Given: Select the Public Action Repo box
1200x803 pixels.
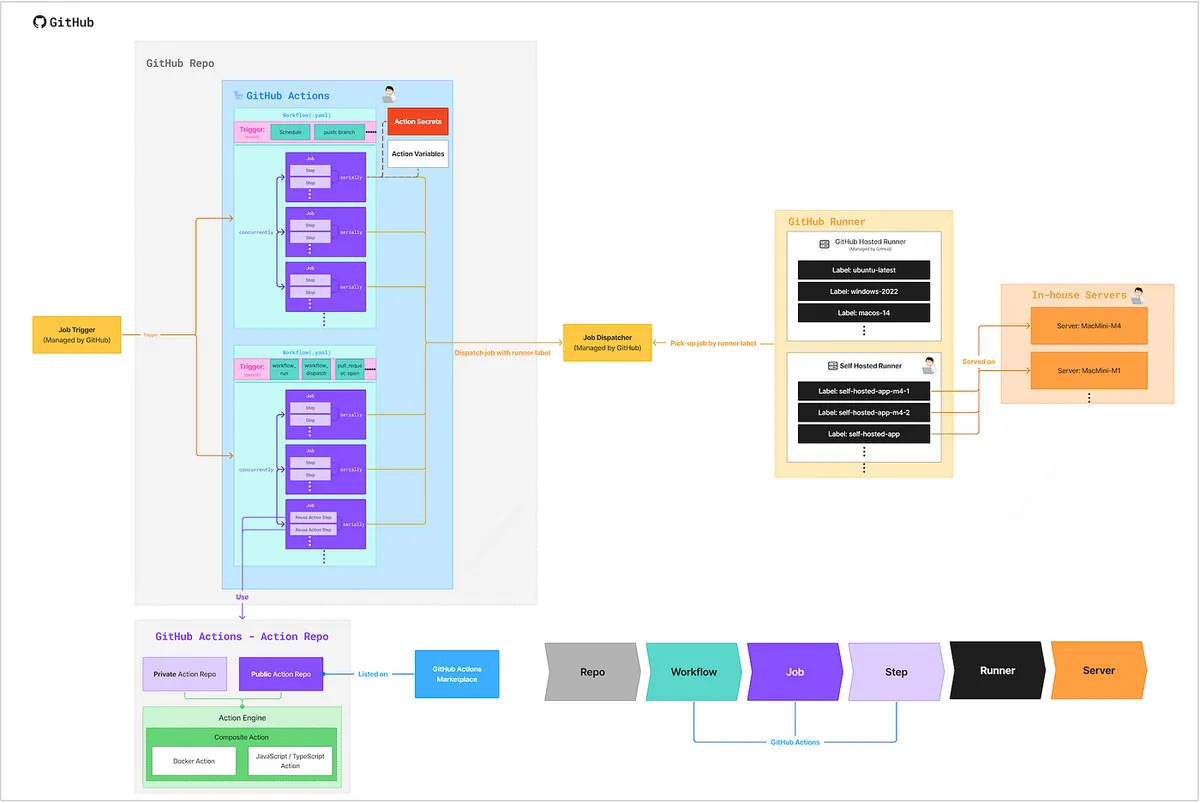Looking at the screenshot, I should [x=281, y=674].
